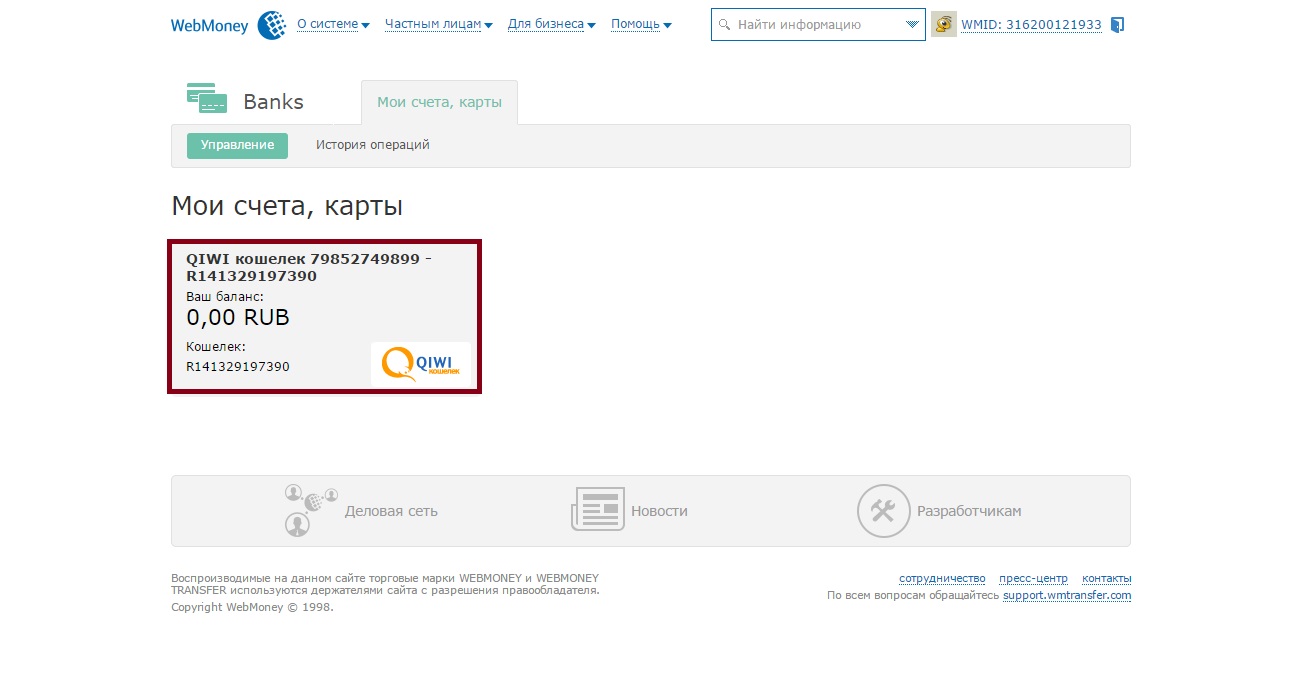1301x683 pixels.
Task: Open the Частным лицам dropdown menu
Action: (438, 24)
